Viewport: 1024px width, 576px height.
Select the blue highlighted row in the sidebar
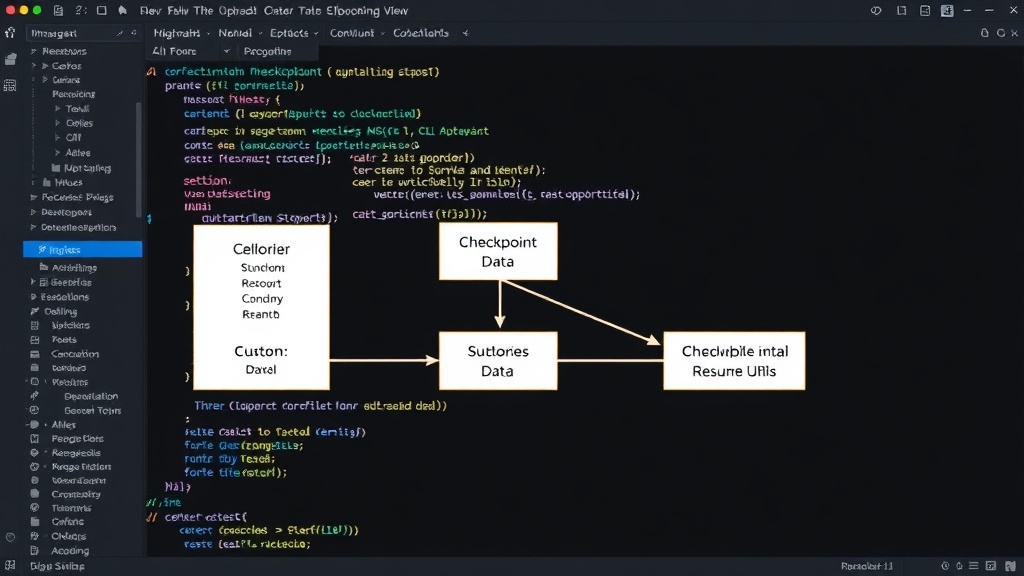(82, 249)
